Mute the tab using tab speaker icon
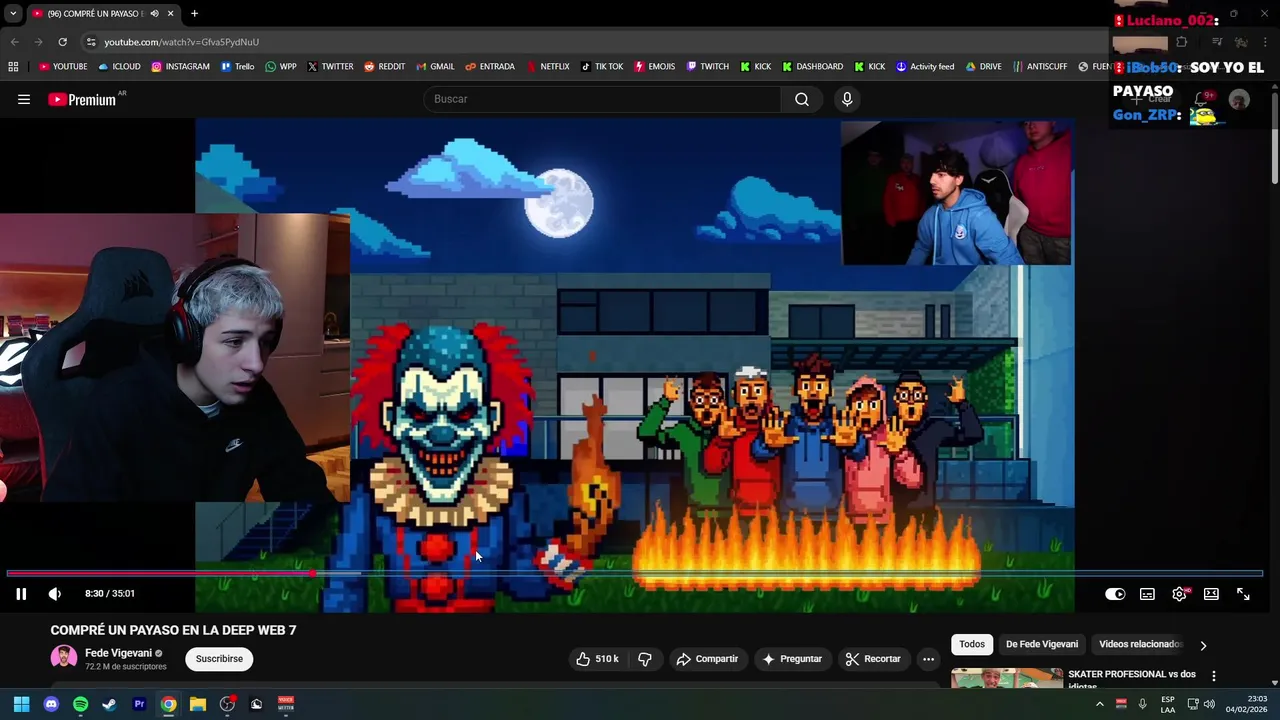Viewport: 1280px width, 720px height. [x=154, y=13]
